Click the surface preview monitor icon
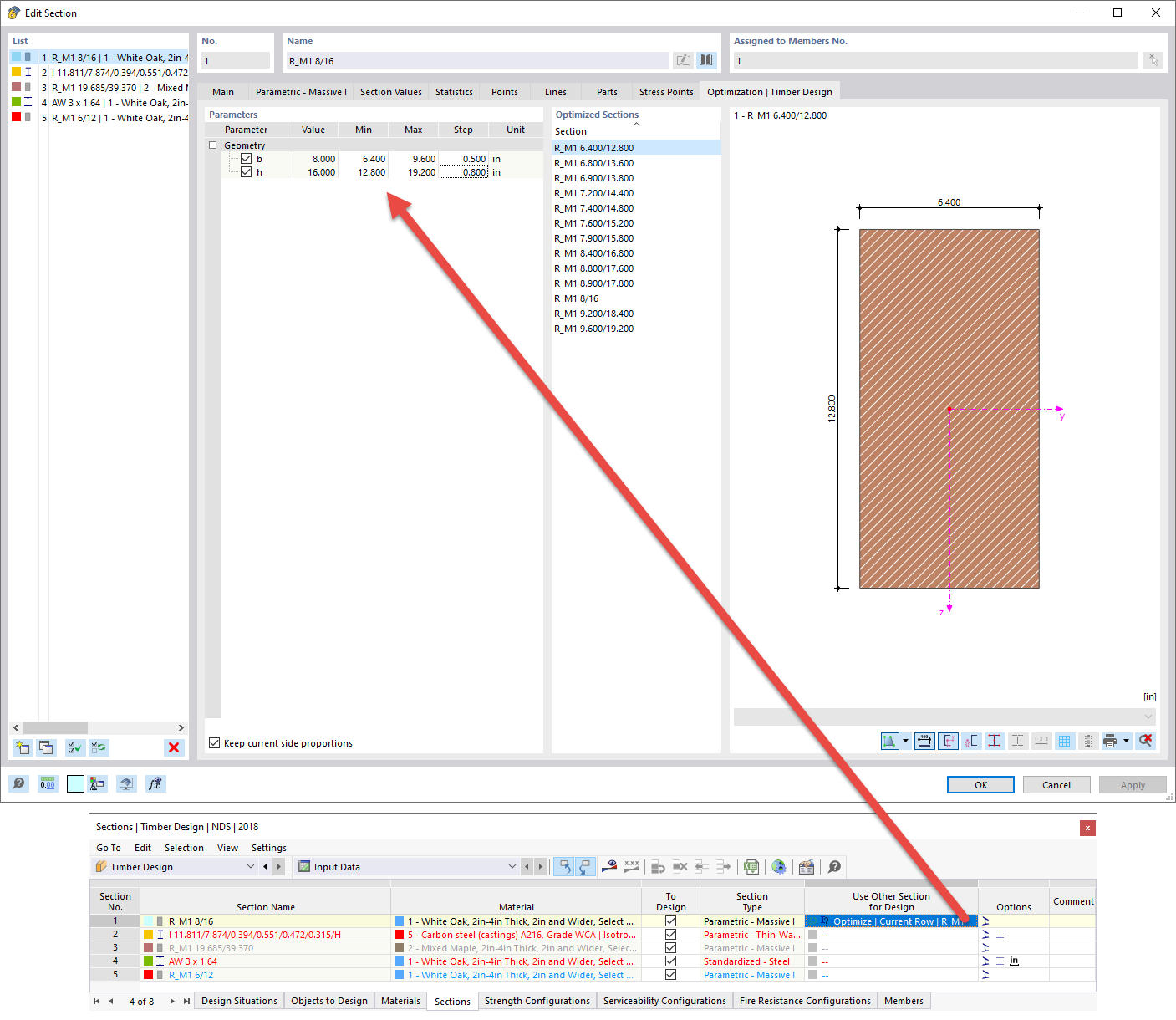 pyautogui.click(x=126, y=783)
